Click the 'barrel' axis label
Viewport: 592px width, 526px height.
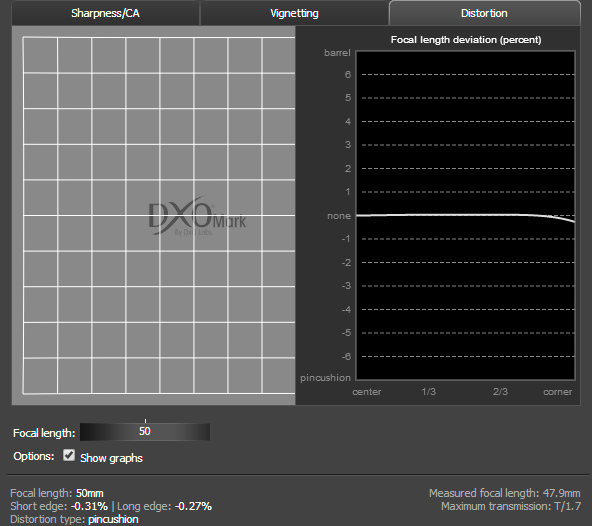[x=337, y=53]
